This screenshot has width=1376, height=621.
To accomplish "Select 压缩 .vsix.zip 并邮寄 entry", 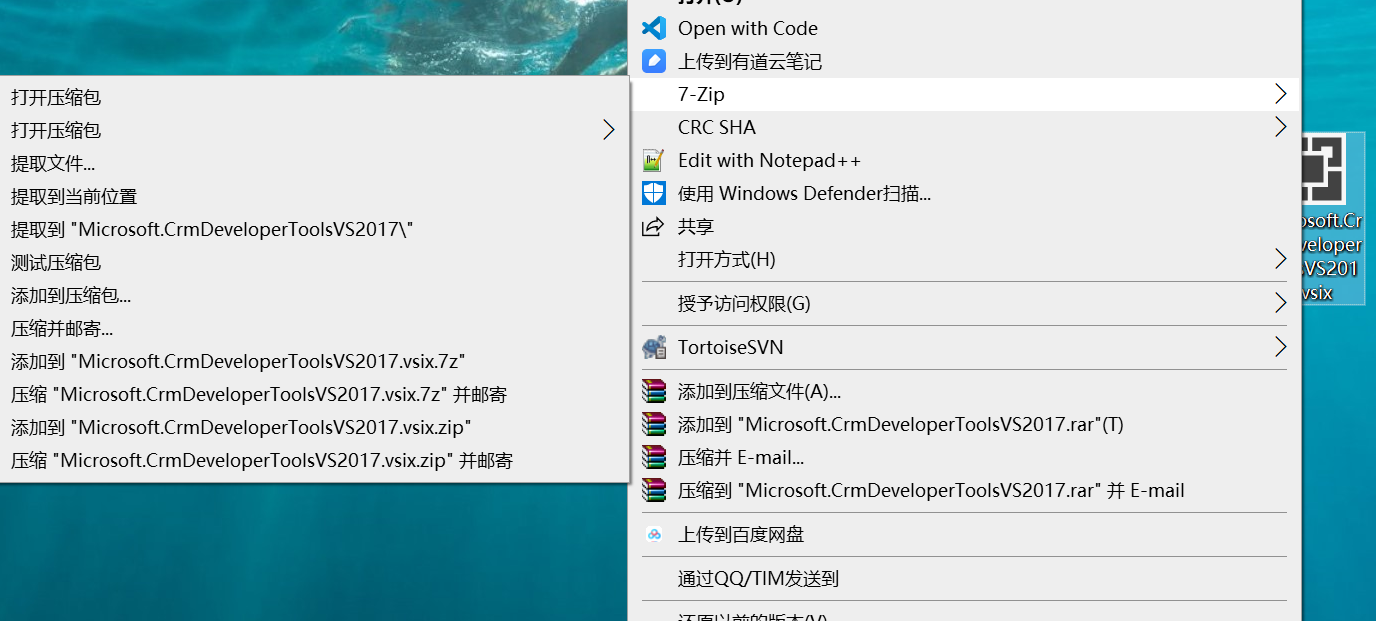I will pyautogui.click(x=314, y=460).
